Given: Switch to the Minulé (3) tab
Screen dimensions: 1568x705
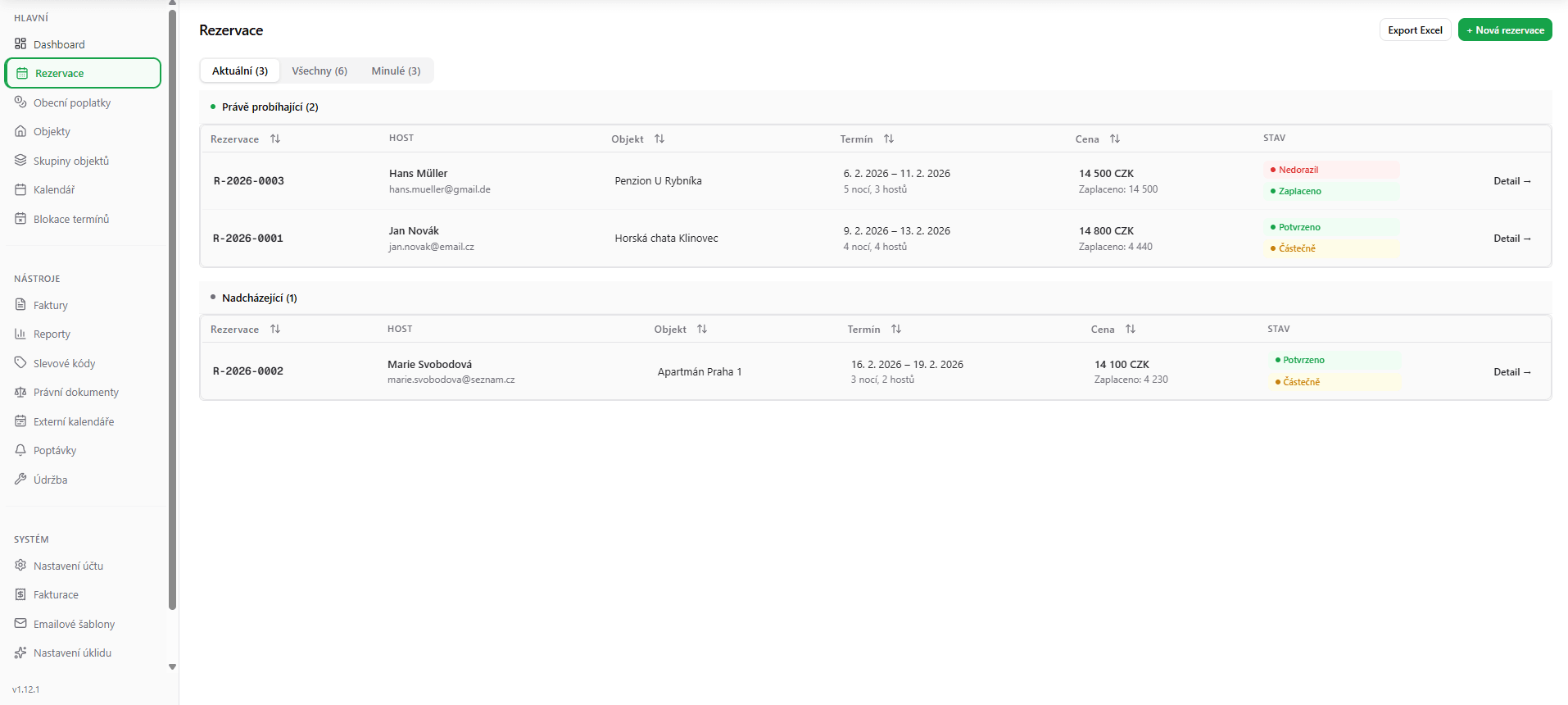Looking at the screenshot, I should point(396,71).
